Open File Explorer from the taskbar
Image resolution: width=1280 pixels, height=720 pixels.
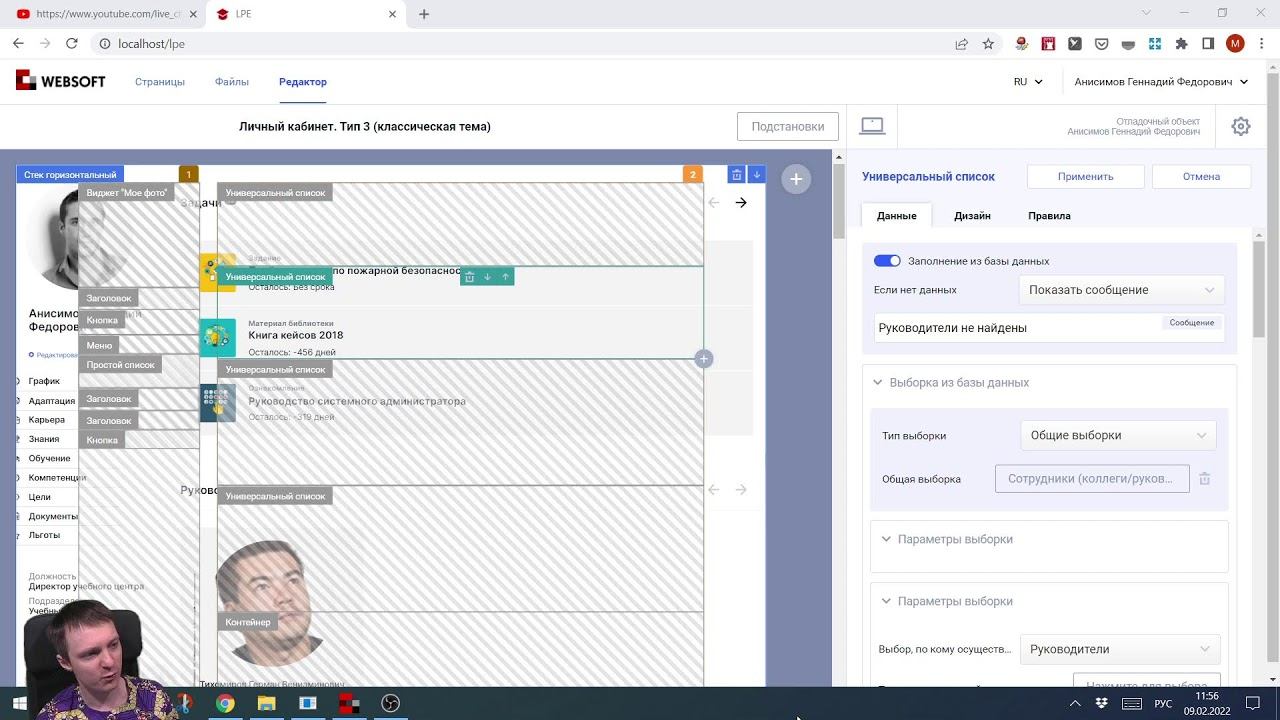266,704
